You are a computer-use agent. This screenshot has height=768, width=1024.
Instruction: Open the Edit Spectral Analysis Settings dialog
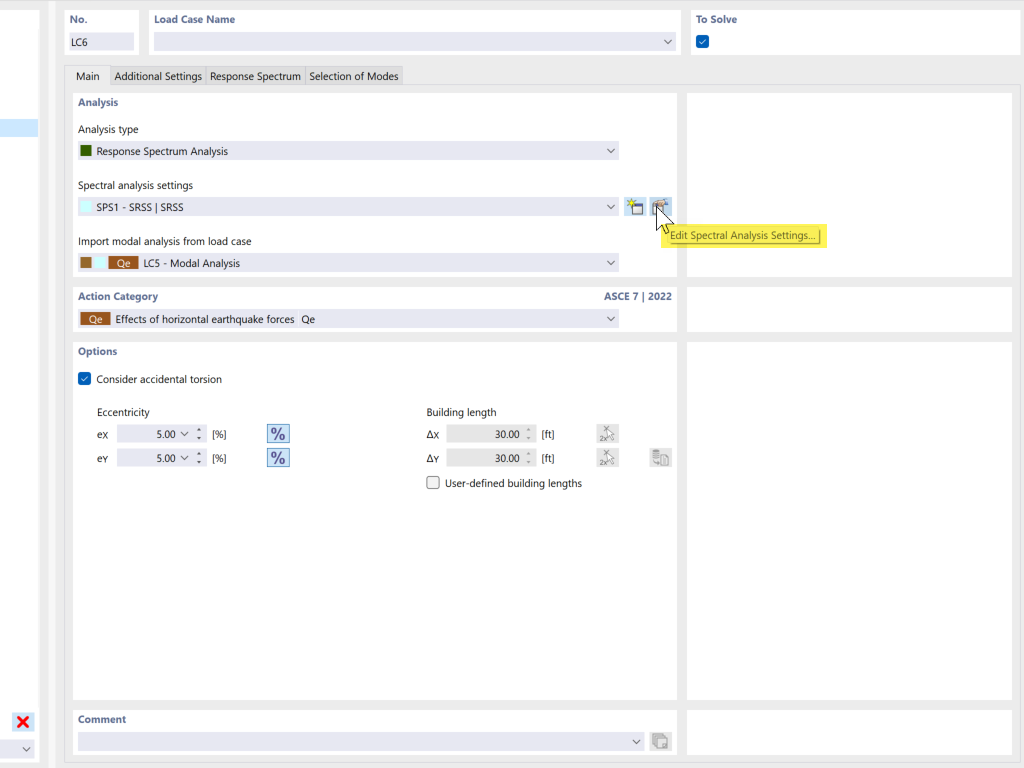660,206
